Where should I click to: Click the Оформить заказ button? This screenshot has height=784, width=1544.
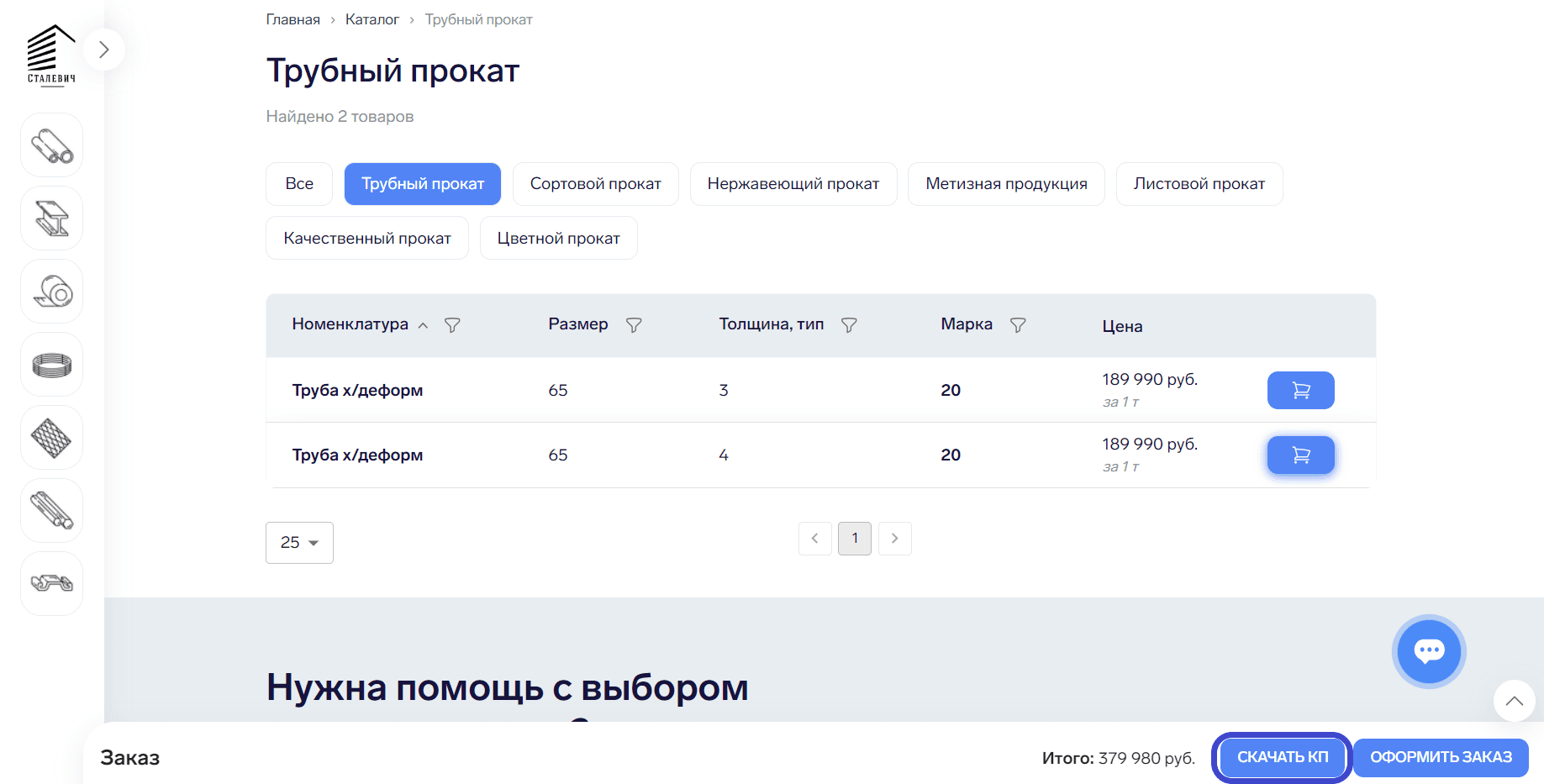(1441, 758)
